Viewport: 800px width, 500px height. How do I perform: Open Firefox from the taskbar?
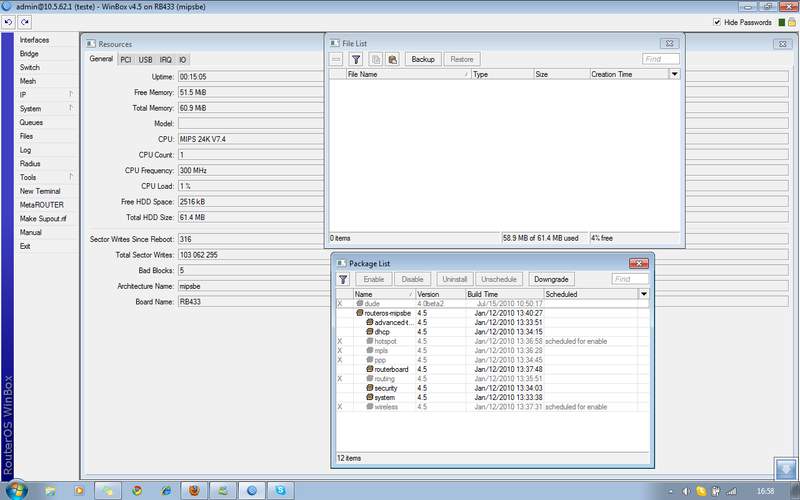click(x=194, y=491)
